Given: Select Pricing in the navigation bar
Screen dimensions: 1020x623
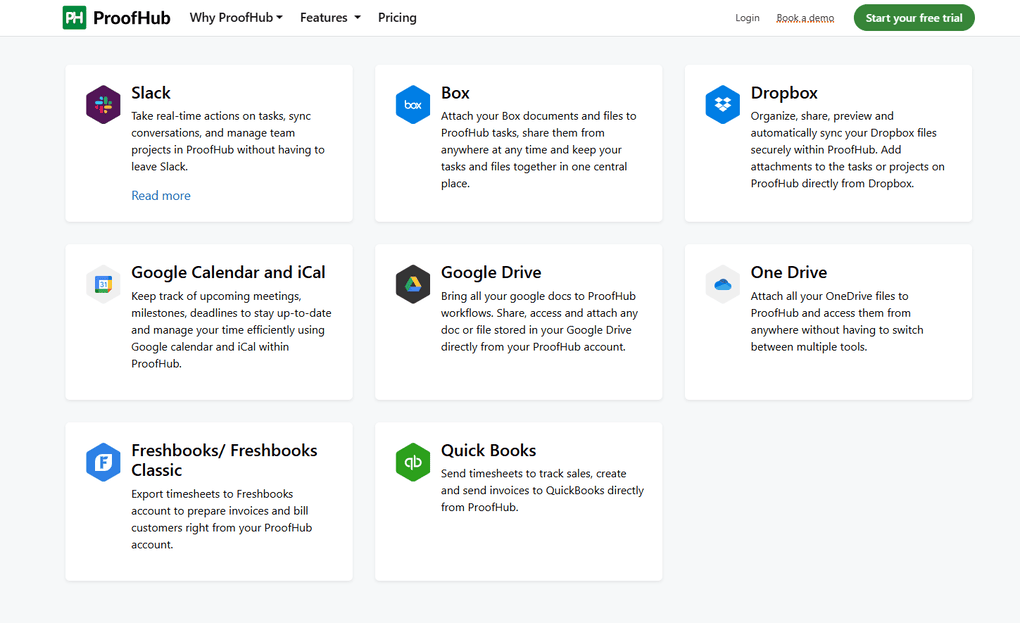Looking at the screenshot, I should (x=397, y=17).
